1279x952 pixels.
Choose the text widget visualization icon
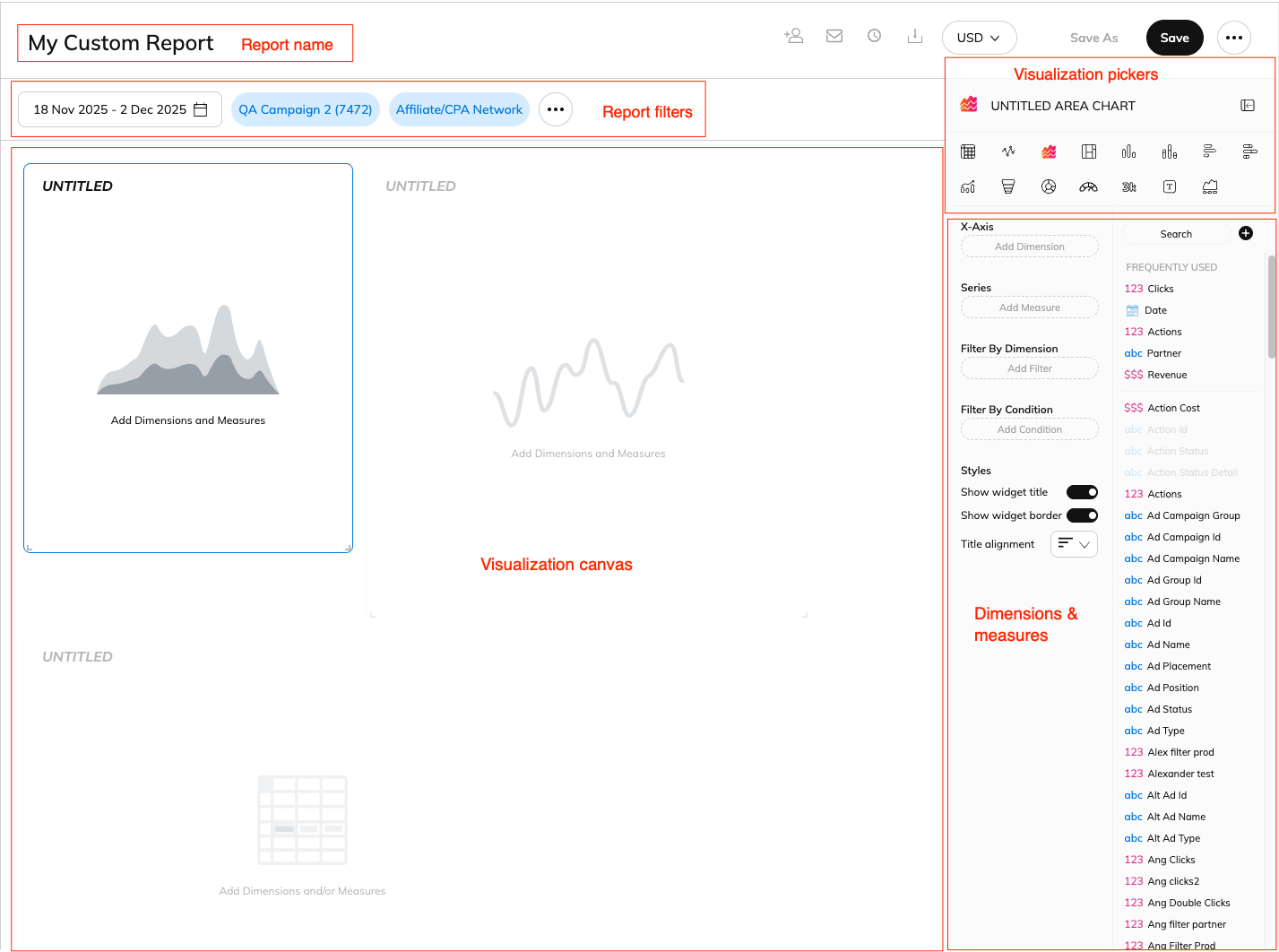1169,186
